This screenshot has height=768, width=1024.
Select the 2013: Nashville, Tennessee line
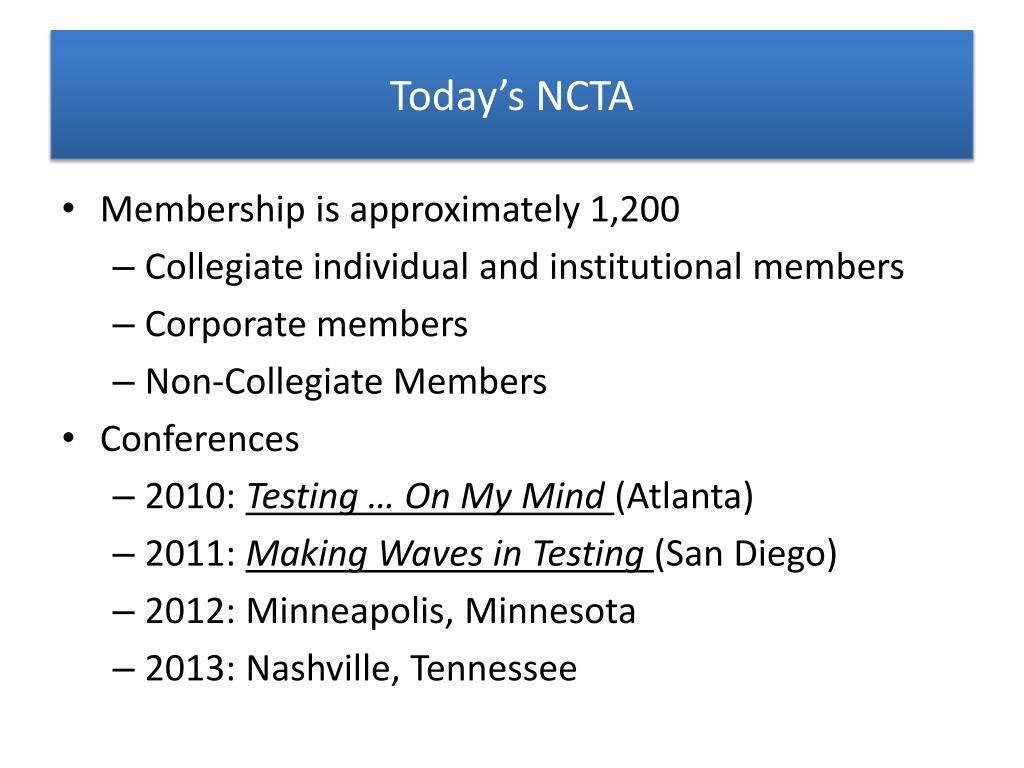tap(361, 668)
